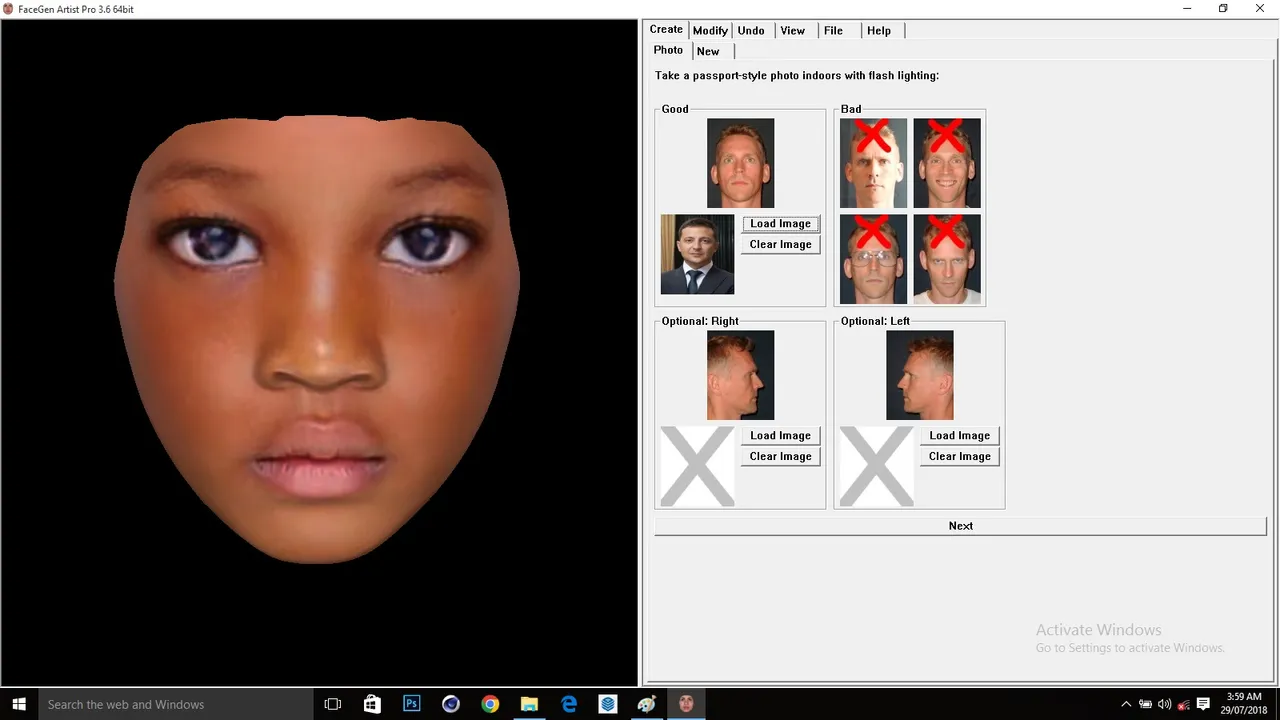Open the action center notification icon
The image size is (1280, 720).
point(1203,704)
